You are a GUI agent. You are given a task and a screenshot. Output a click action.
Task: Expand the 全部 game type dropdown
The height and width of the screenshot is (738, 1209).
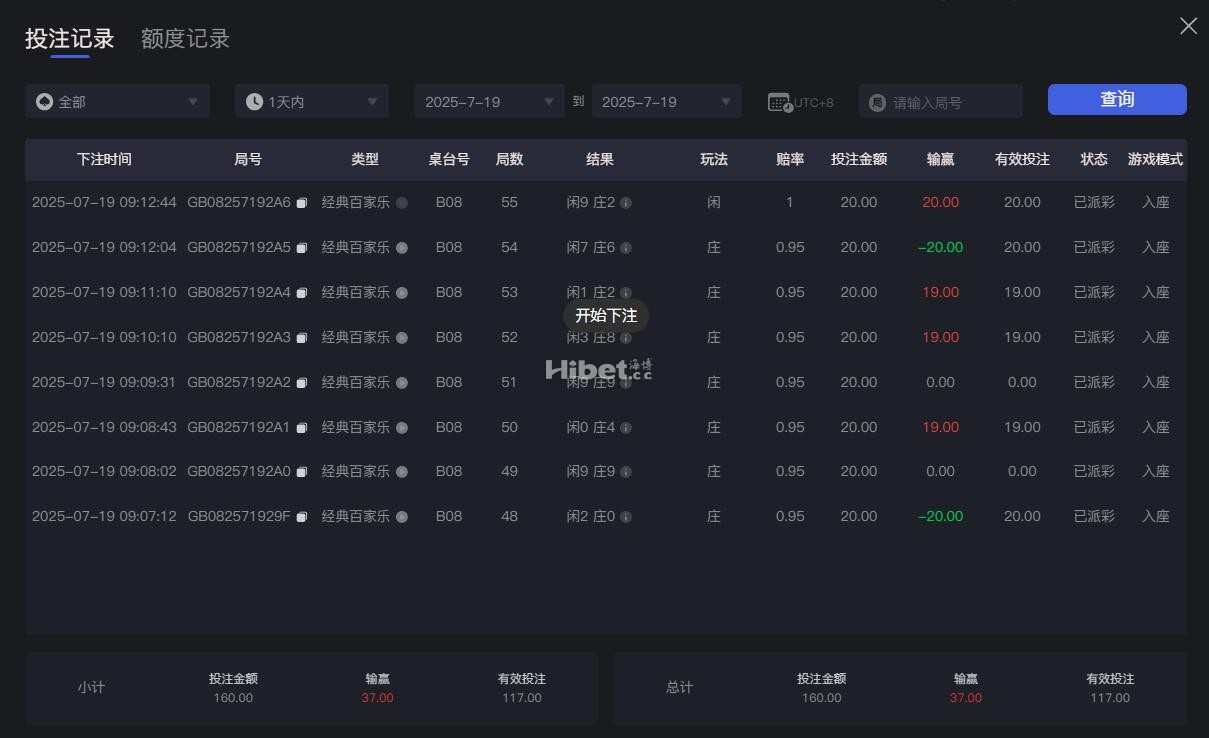117,102
